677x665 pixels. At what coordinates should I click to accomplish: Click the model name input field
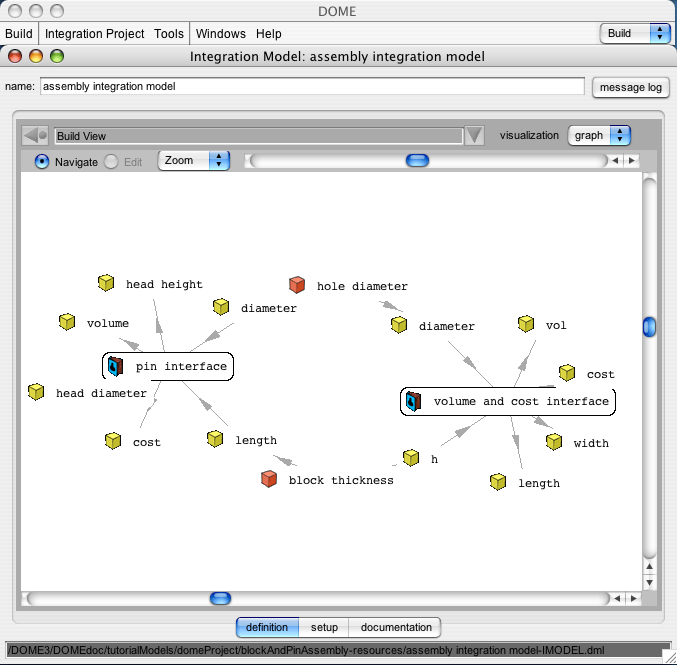[x=312, y=86]
